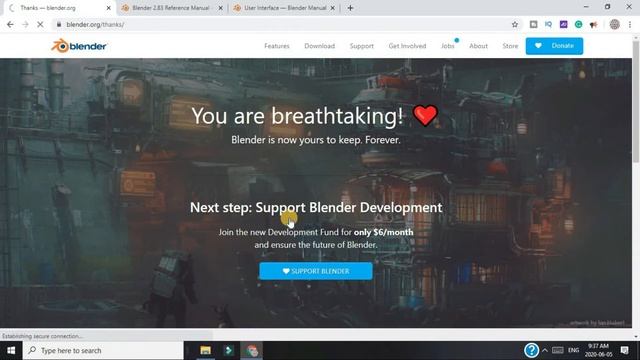Viewport: 640px width, 360px height.
Task: Click the SUPPORT BLENDER button
Action: point(316,271)
